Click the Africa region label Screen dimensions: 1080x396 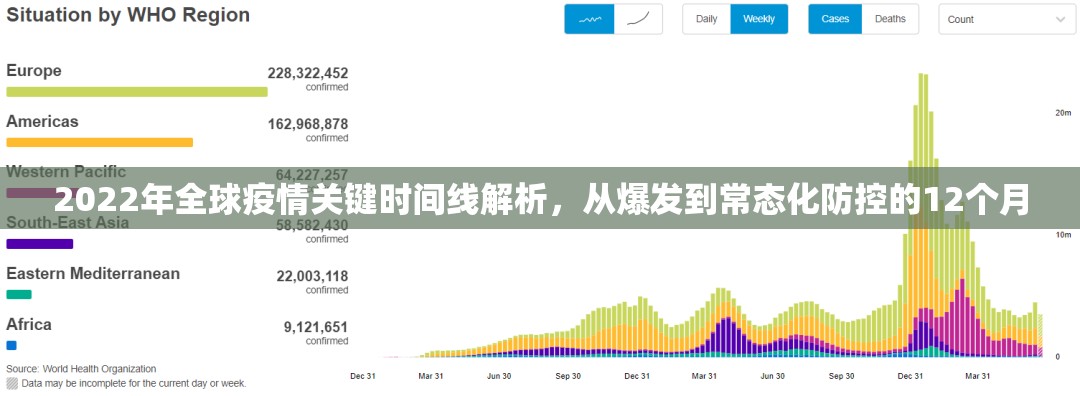pyautogui.click(x=29, y=324)
